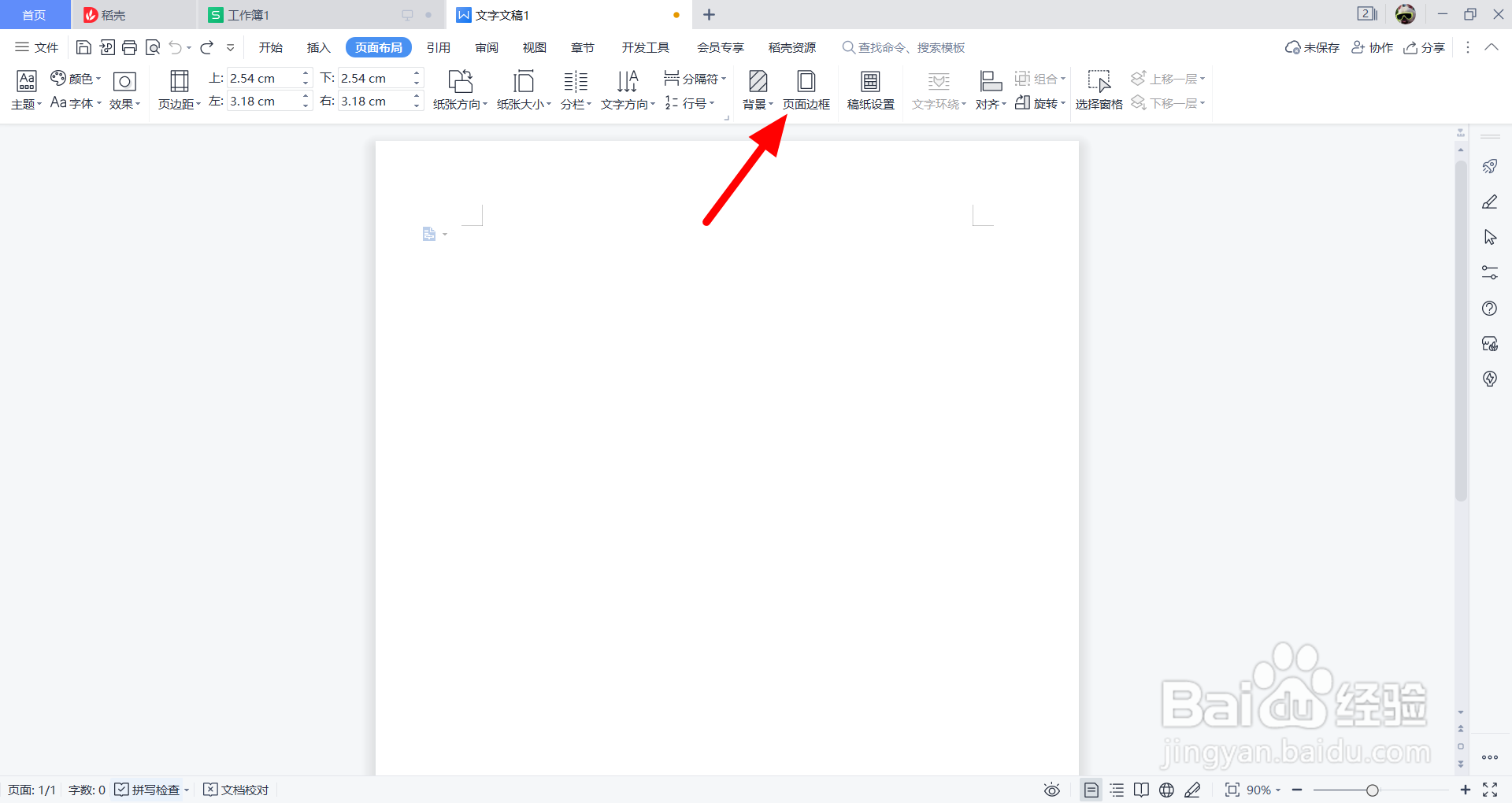Open the 主题 (Theme) button
1512x803 pixels.
click(26, 91)
